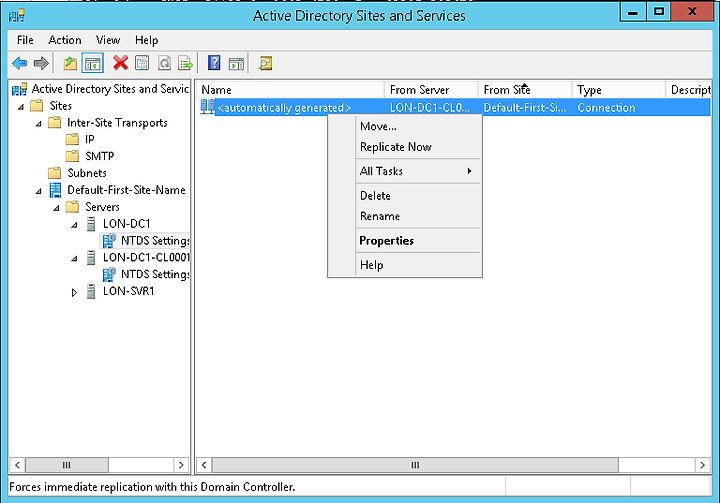
Task: Expand the LON-SVR1 server node
Action: [x=74, y=292]
